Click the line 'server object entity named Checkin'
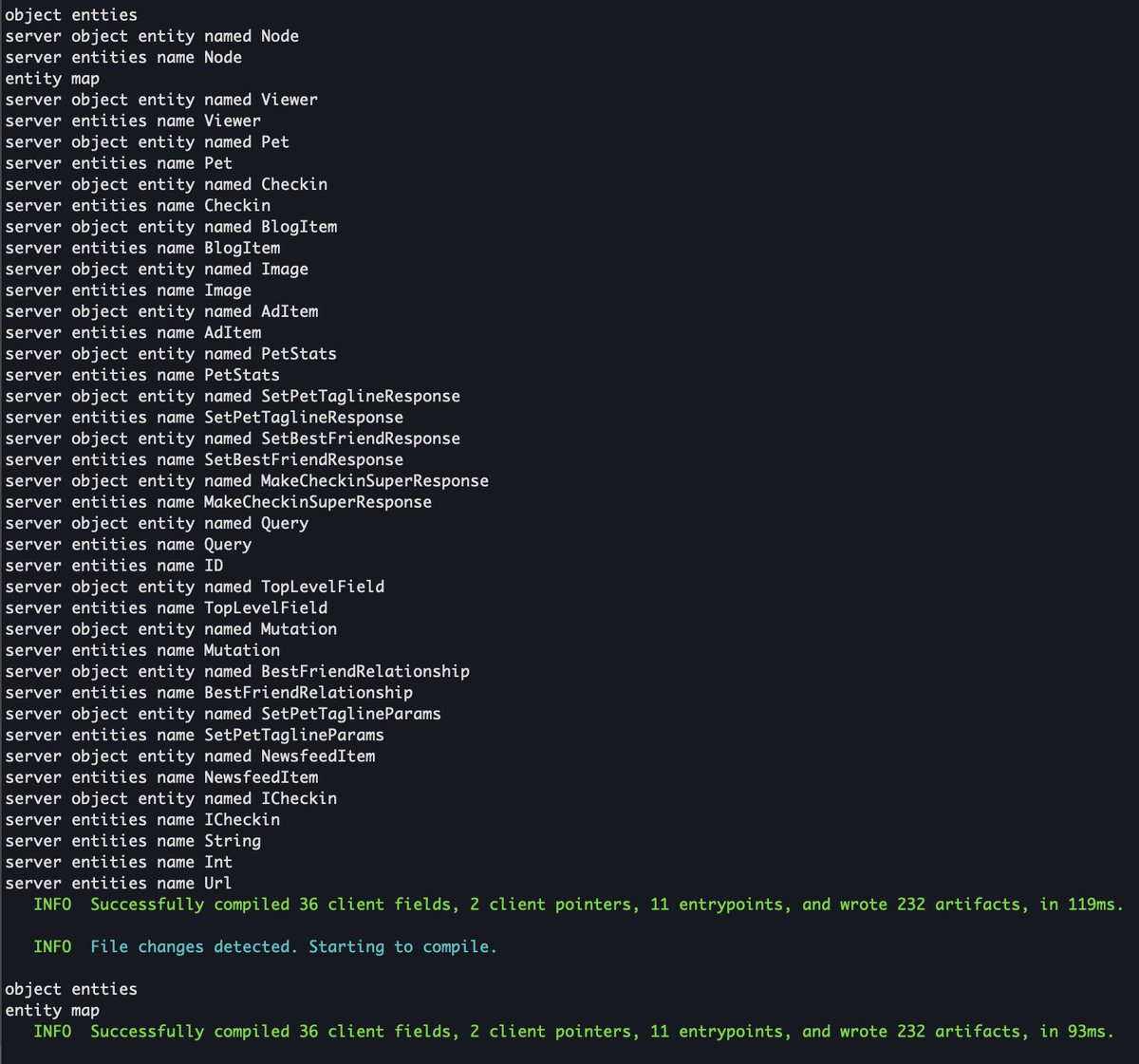 click(x=166, y=184)
